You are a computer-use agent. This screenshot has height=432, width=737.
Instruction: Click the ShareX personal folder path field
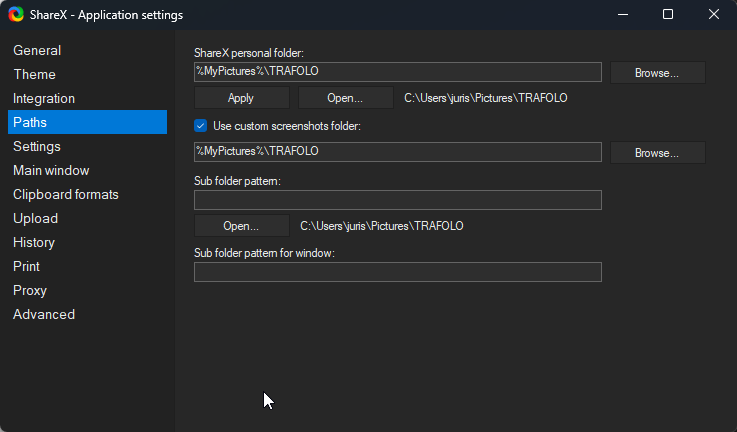coord(398,72)
